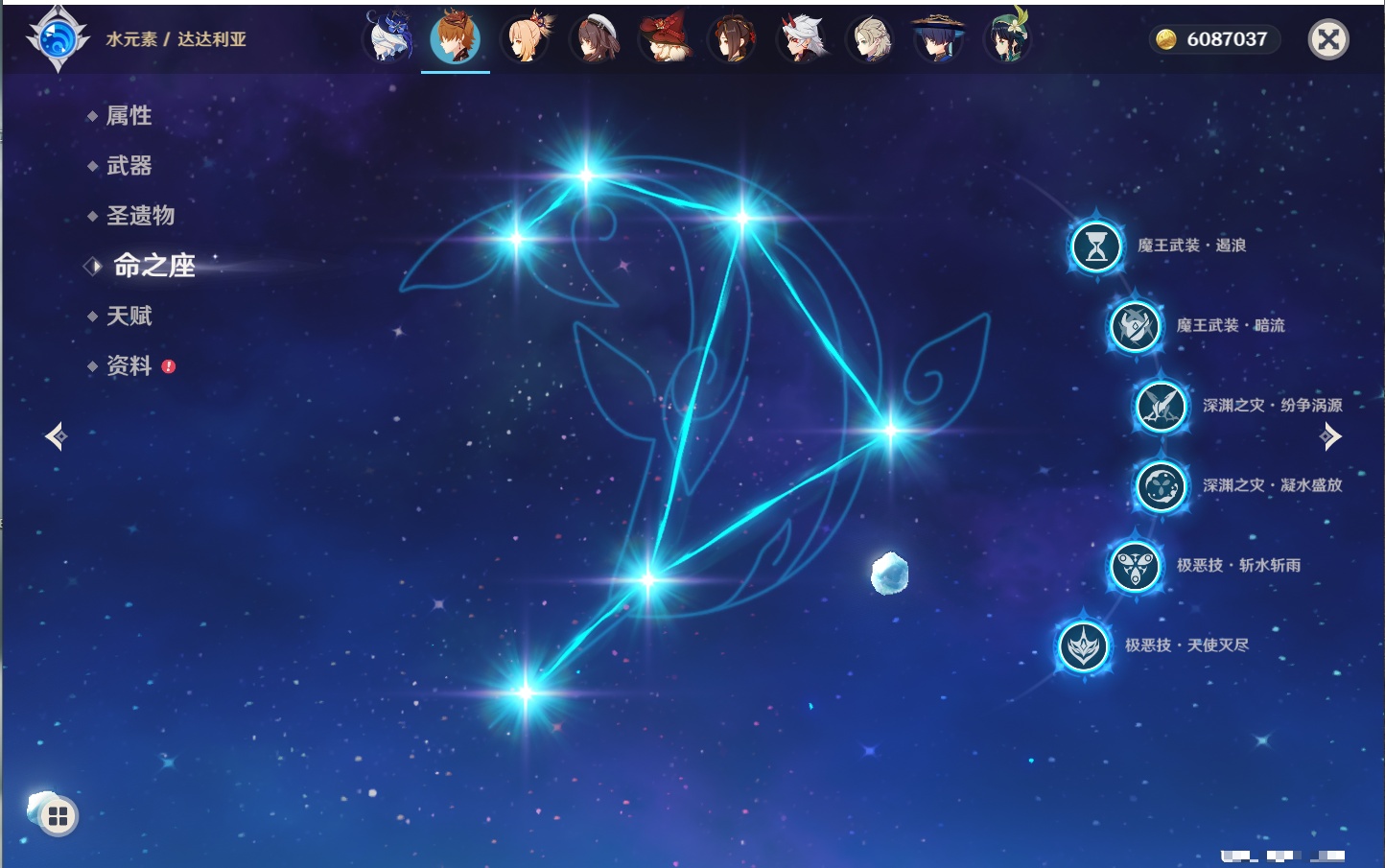The height and width of the screenshot is (868, 1385).
Task: Click the lowest star node of the constellation
Action: (526, 692)
